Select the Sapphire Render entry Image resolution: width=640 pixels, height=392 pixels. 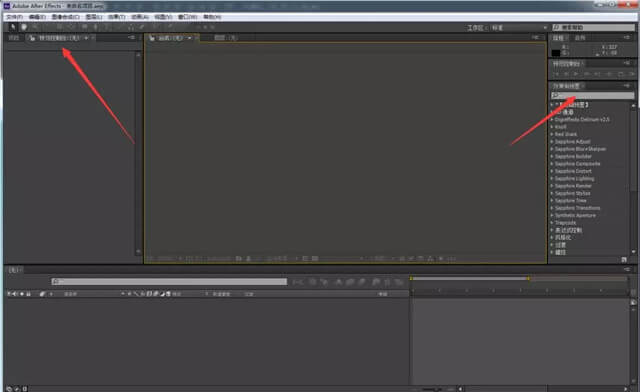tap(573, 186)
